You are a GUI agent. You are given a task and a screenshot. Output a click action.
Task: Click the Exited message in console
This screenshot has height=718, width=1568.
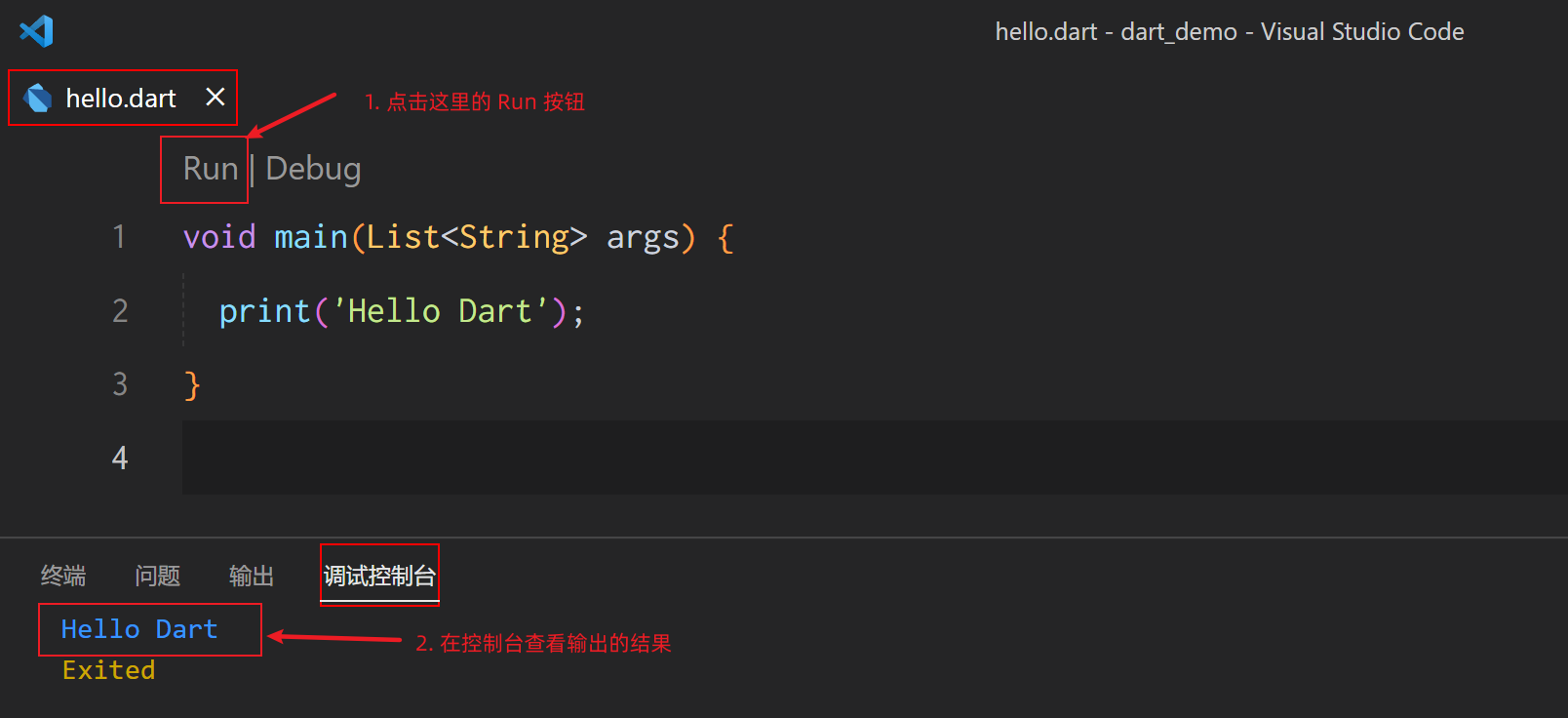[109, 670]
